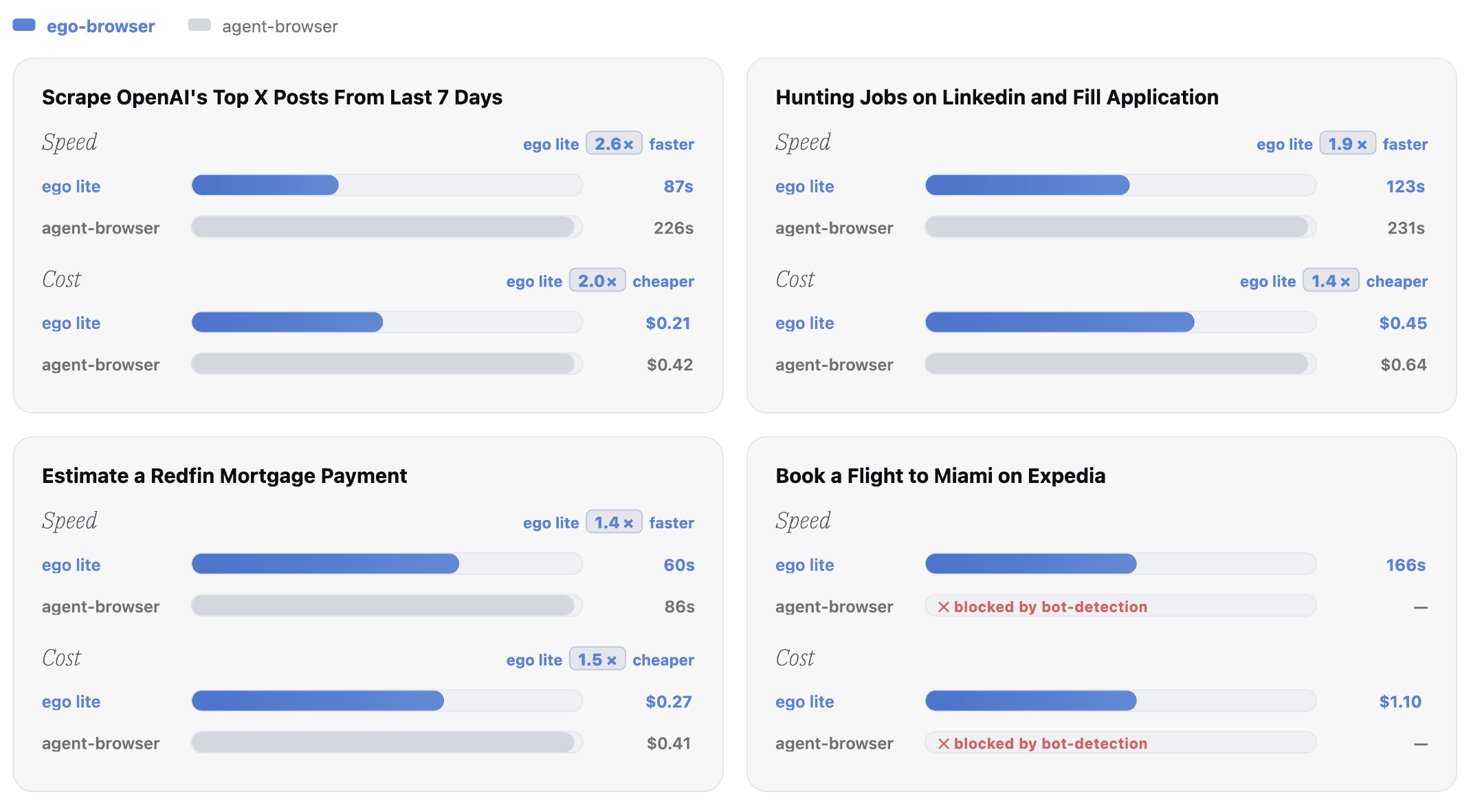Click the 1.5× cheaper Redfin badge

tap(597, 659)
